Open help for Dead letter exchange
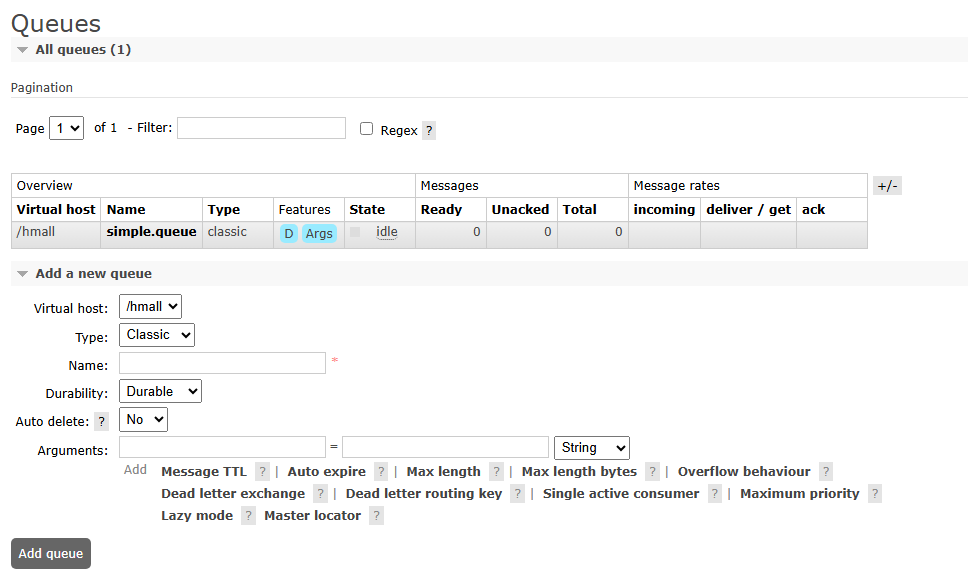968x578 pixels. coord(320,494)
